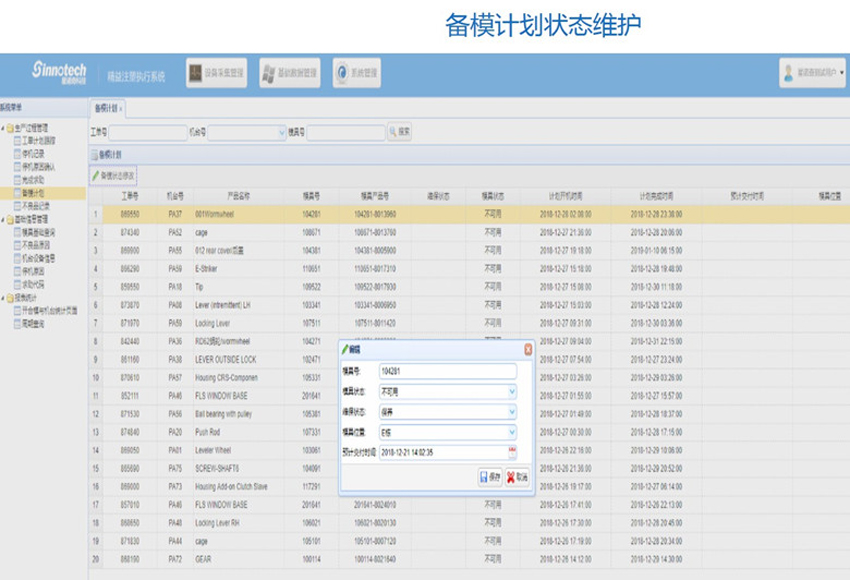Open the calendar picker for 预计交付时间

pos(512,452)
